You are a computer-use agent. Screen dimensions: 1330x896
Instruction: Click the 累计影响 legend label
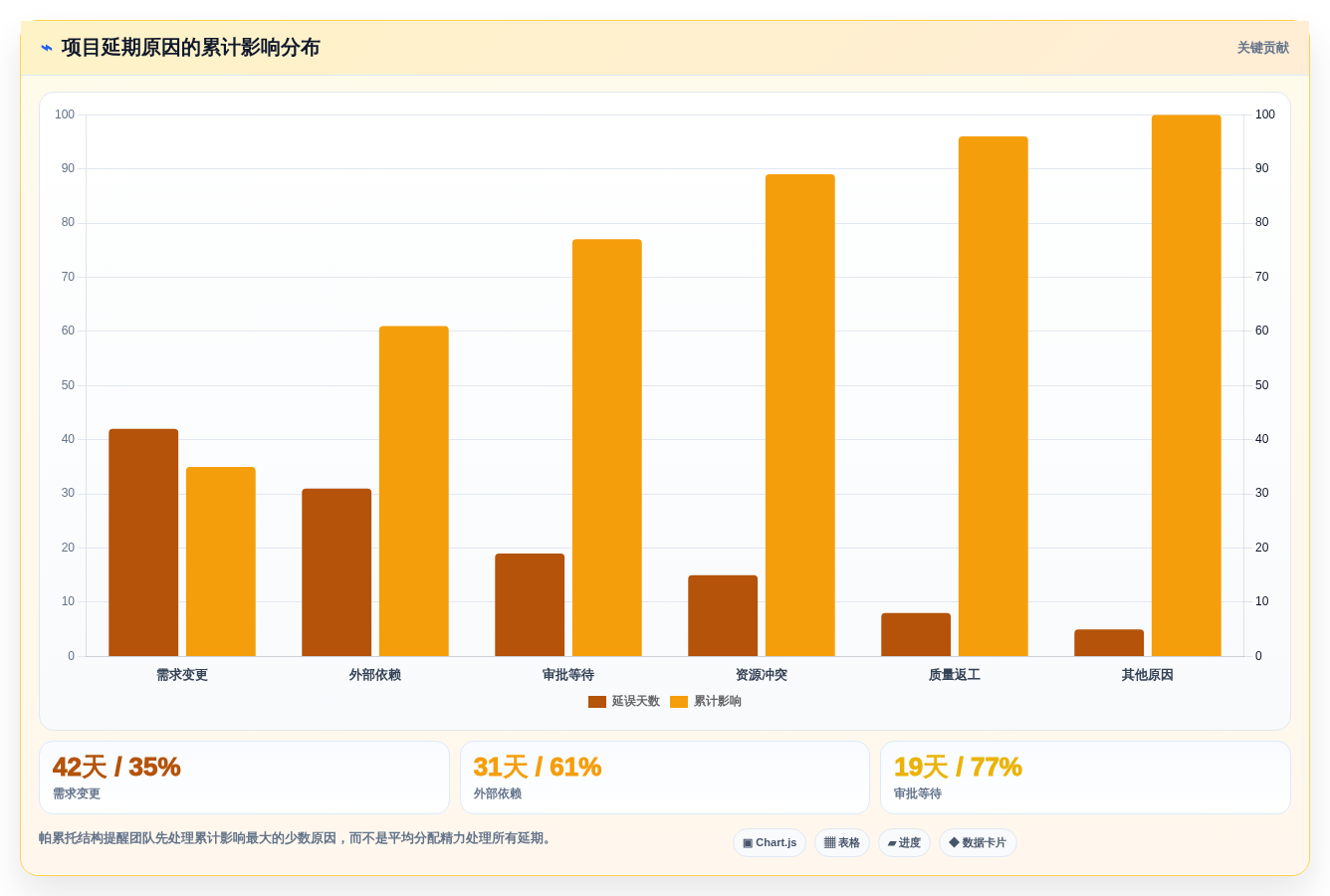(718, 702)
